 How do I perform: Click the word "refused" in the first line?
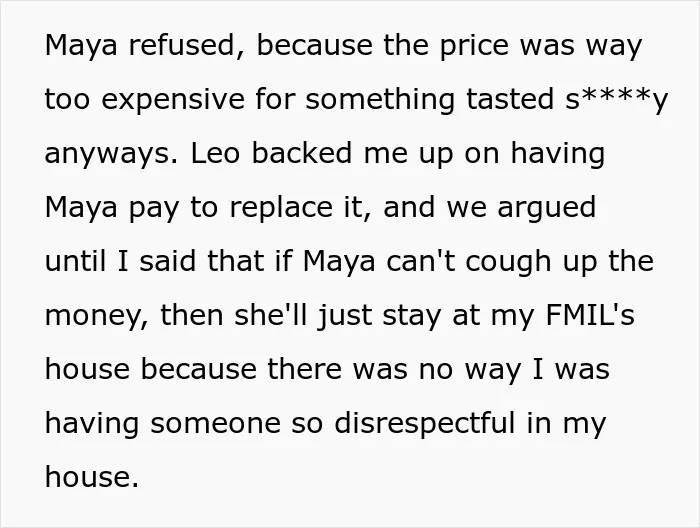[182, 46]
